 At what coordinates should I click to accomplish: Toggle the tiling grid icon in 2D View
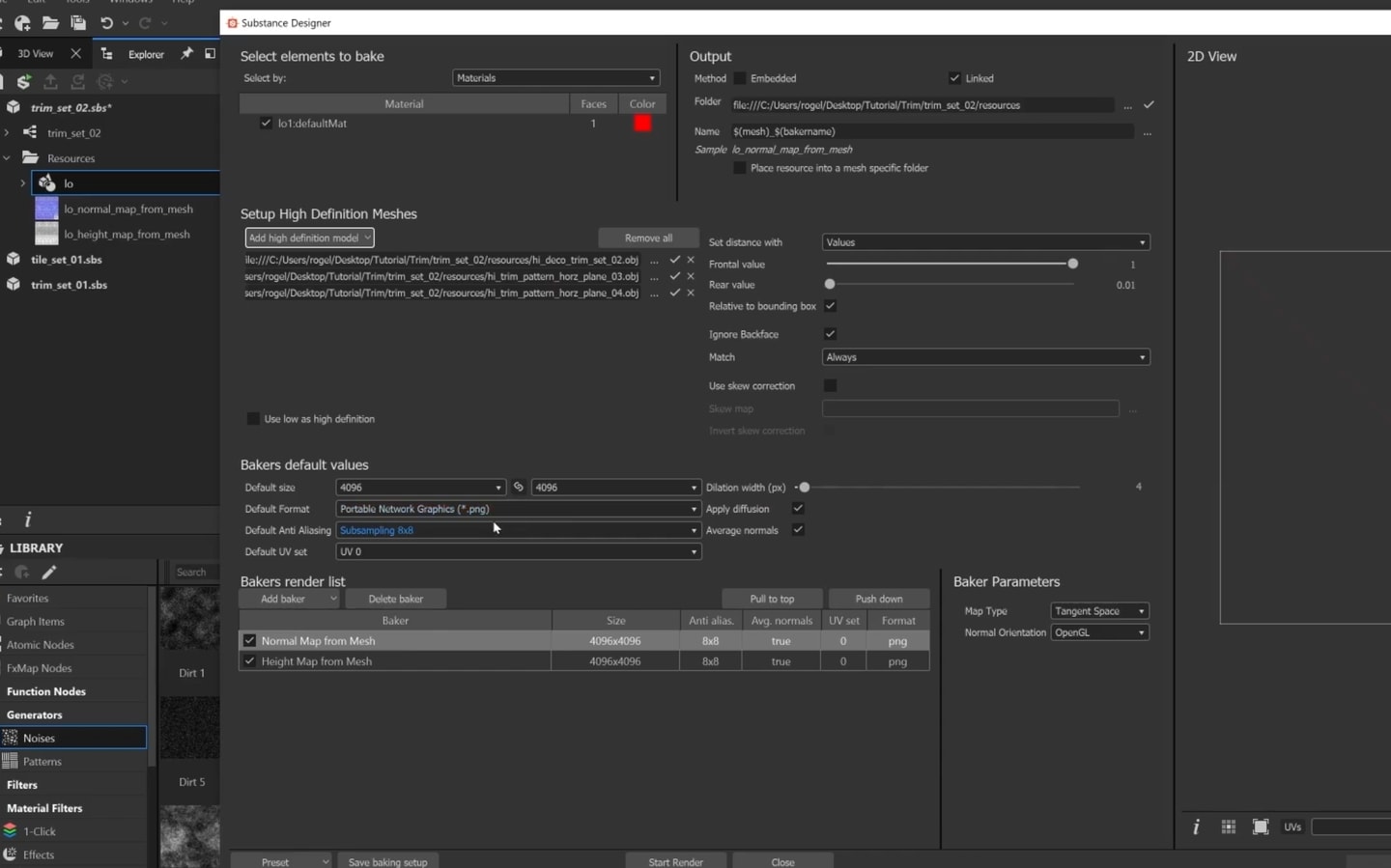(1229, 826)
